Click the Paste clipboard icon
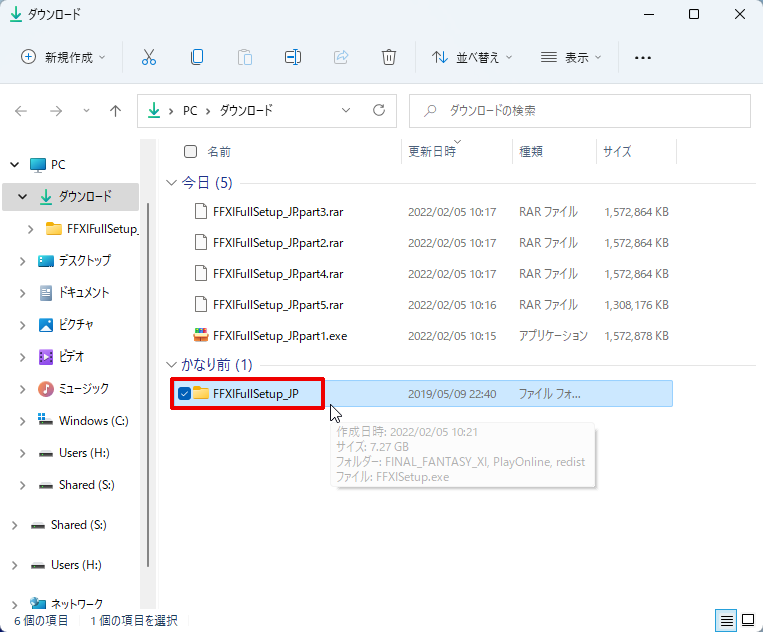Screen dimensions: 763x632 tap(245, 57)
